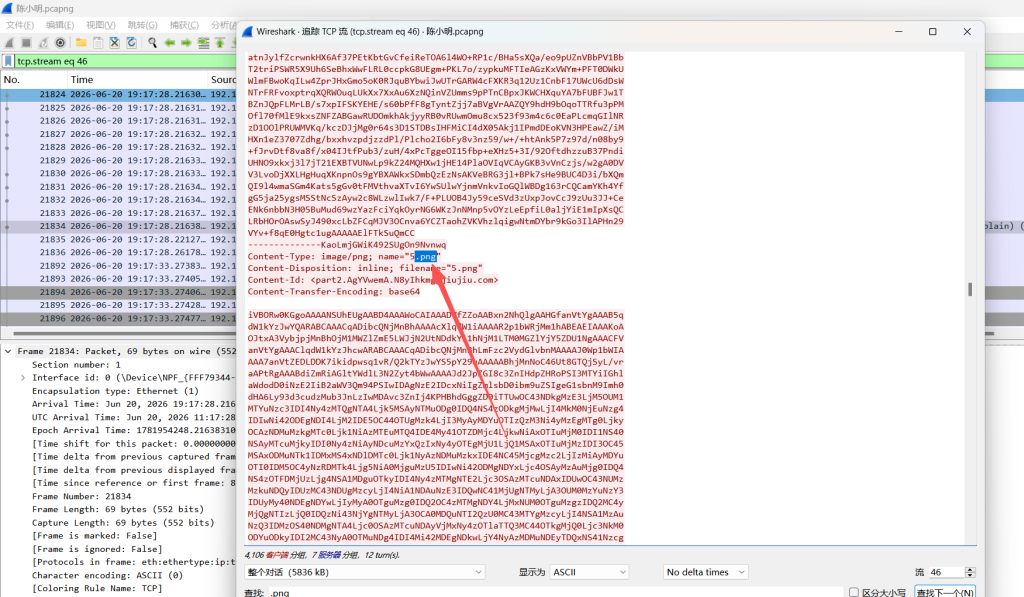Click the stream number field showing 46

tap(946, 572)
